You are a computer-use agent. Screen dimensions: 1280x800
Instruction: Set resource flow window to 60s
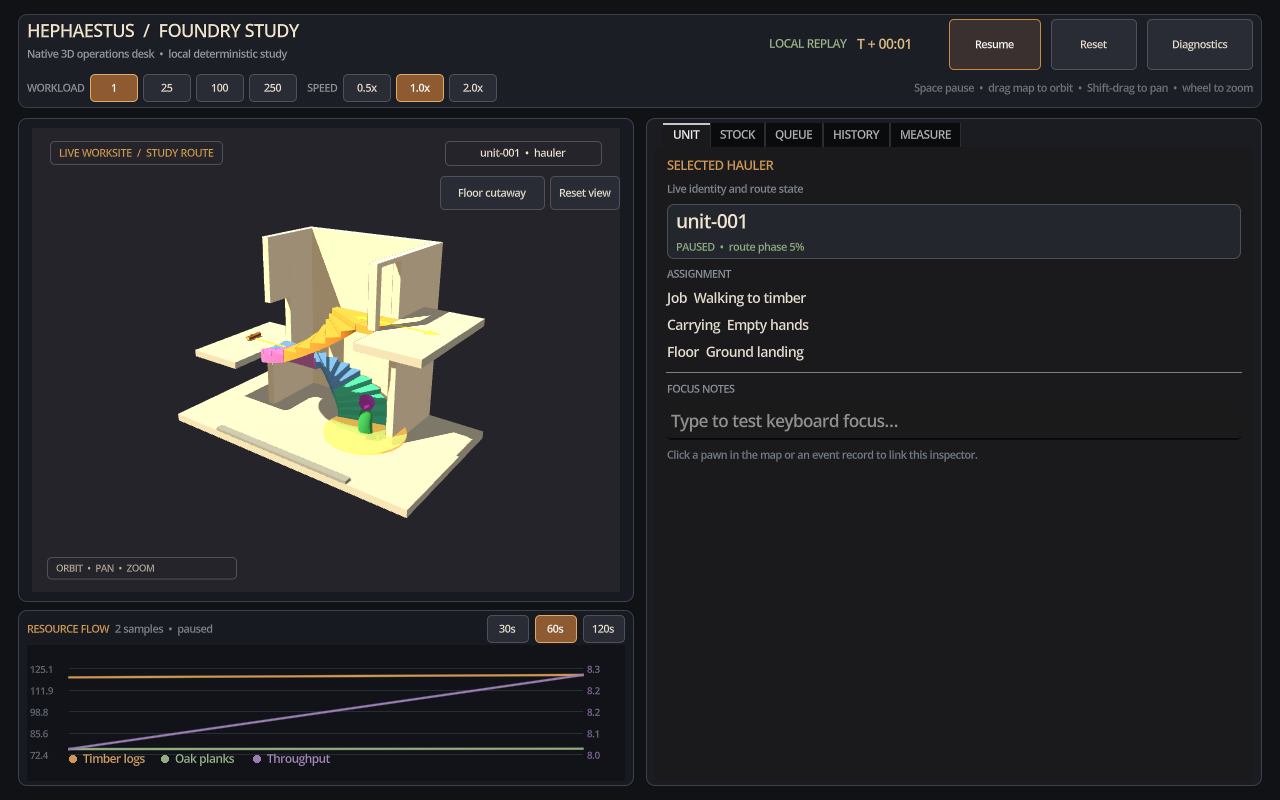pos(556,629)
